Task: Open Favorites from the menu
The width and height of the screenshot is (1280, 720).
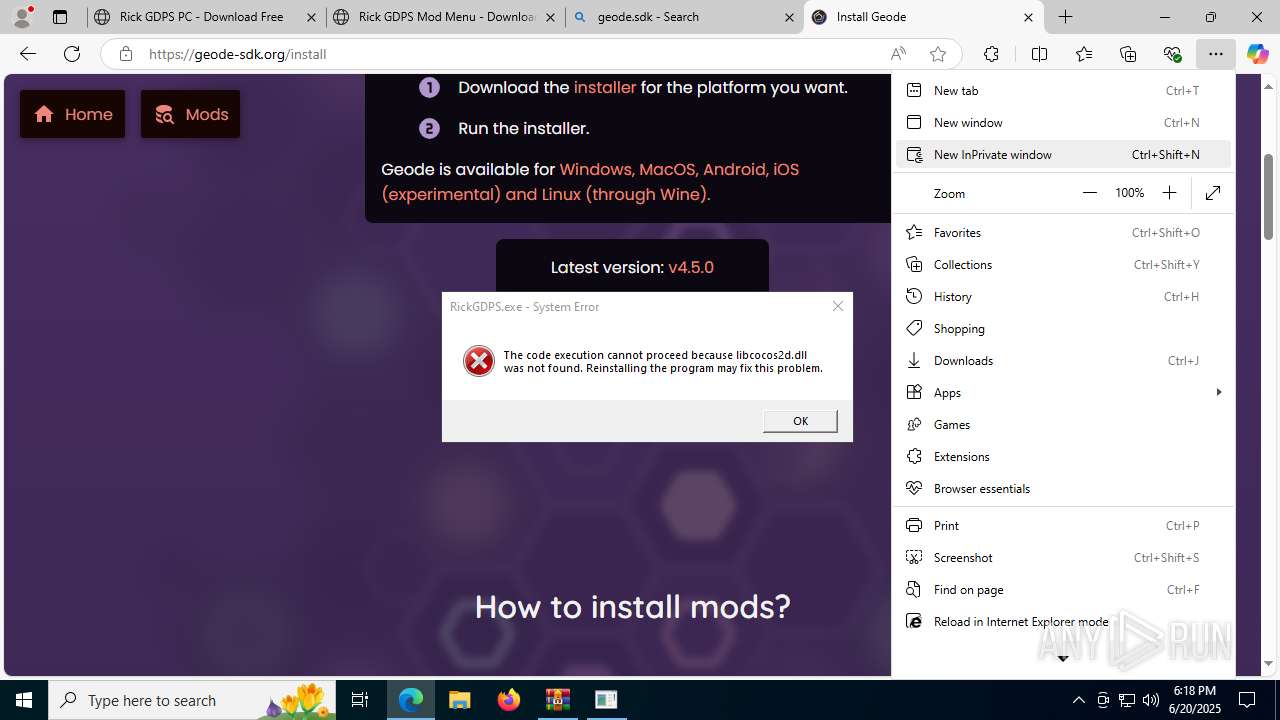Action: click(x=1062, y=232)
